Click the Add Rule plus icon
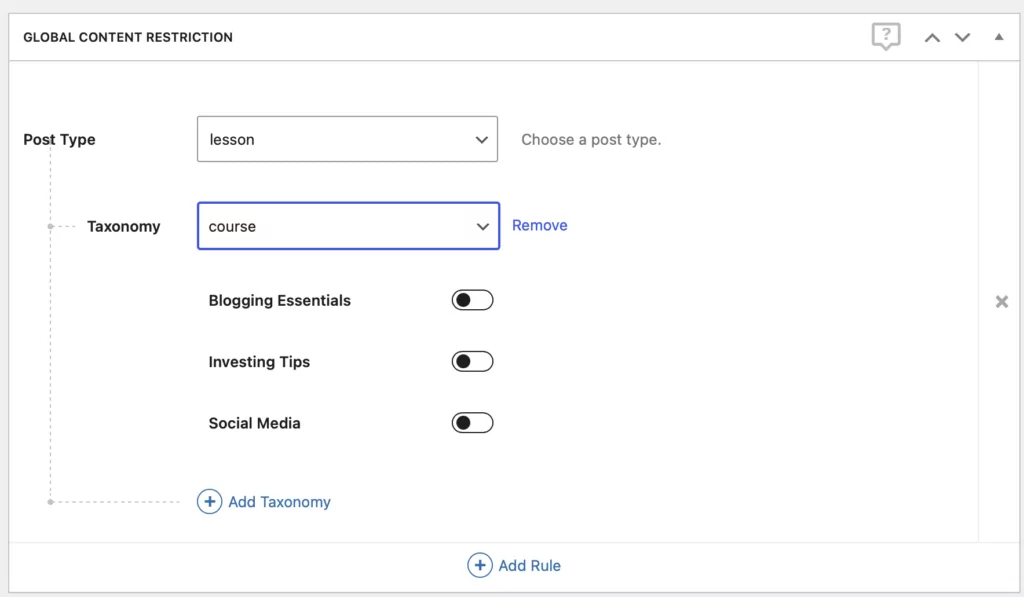1024x597 pixels. [479, 565]
